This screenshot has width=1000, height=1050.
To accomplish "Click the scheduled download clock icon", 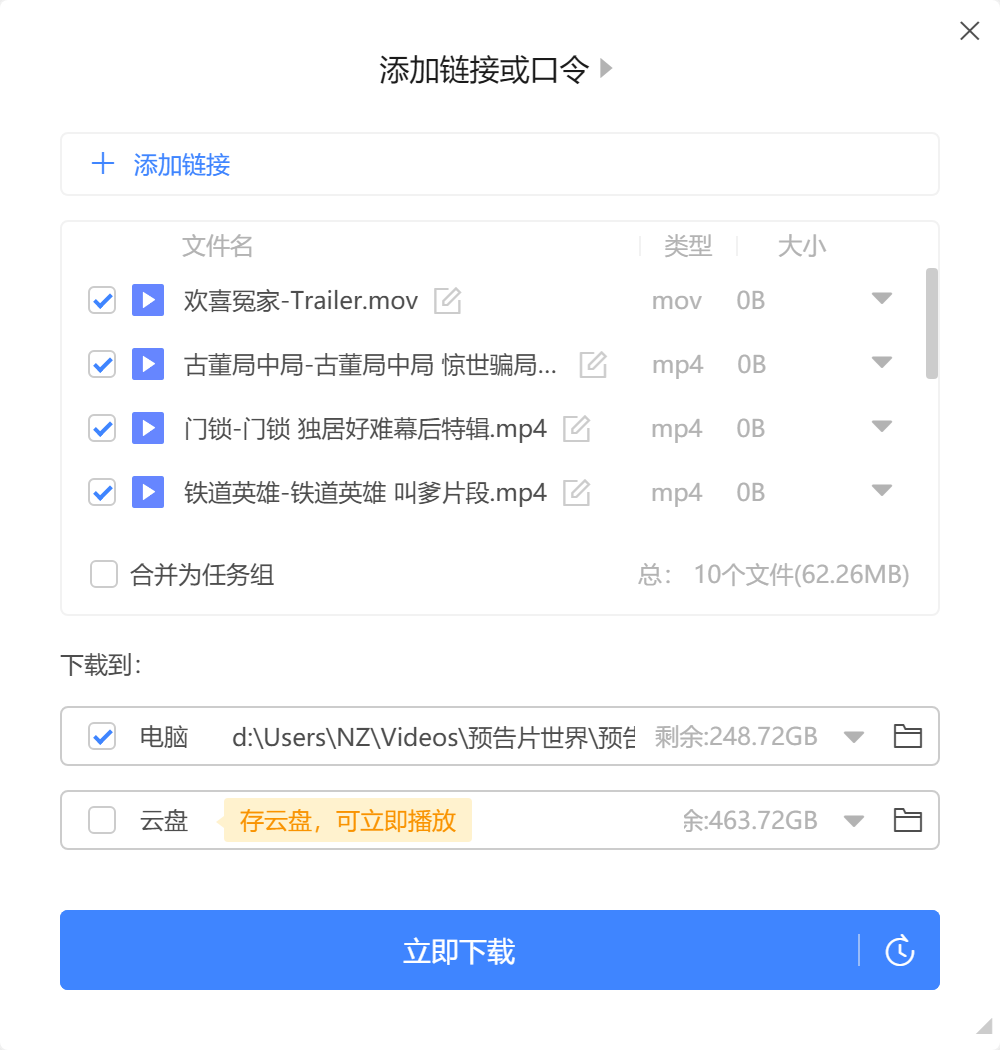I will 900,950.
